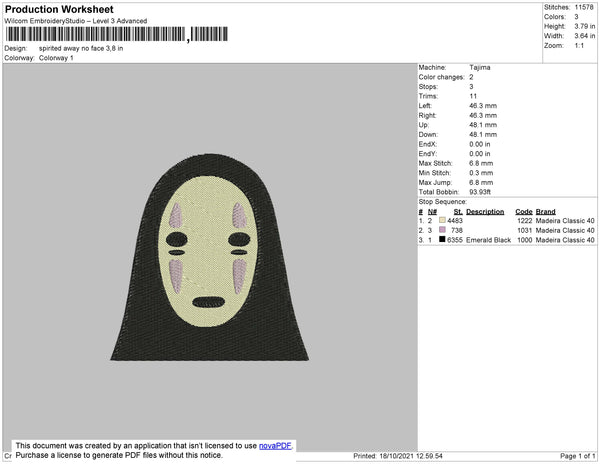This screenshot has width=600, height=464.
Task: Click 'Emerald Black' description in row 3
Action: coord(489,240)
